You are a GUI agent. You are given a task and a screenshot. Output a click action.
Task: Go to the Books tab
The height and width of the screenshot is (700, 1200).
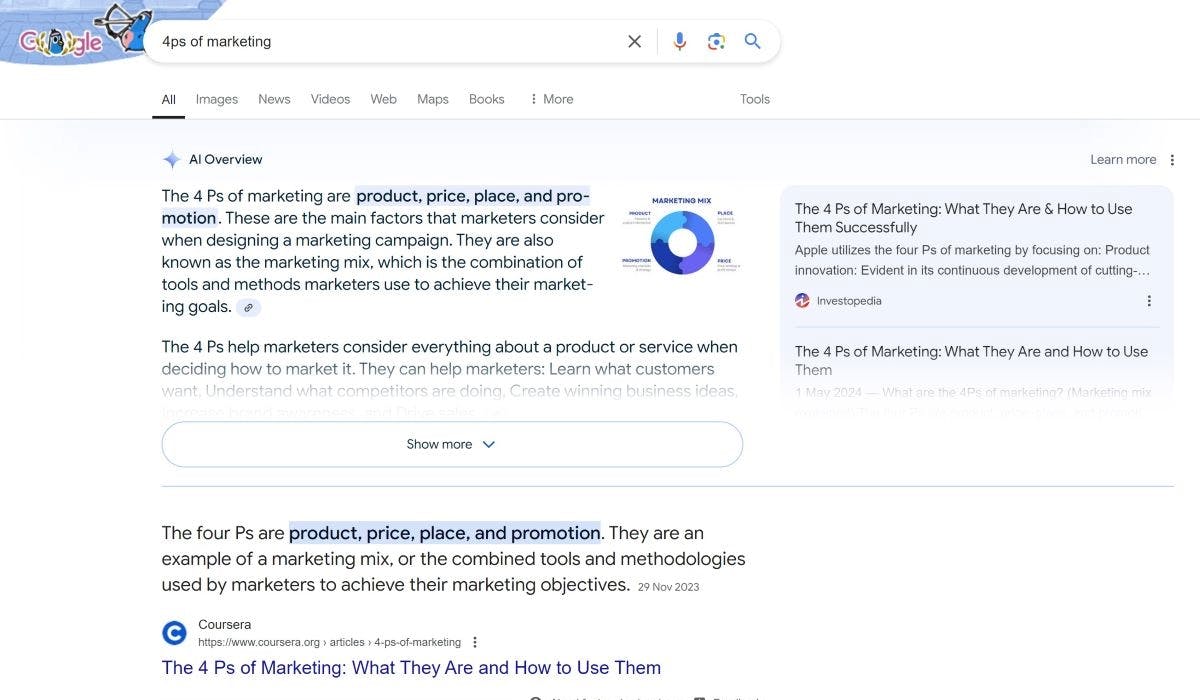[486, 99]
